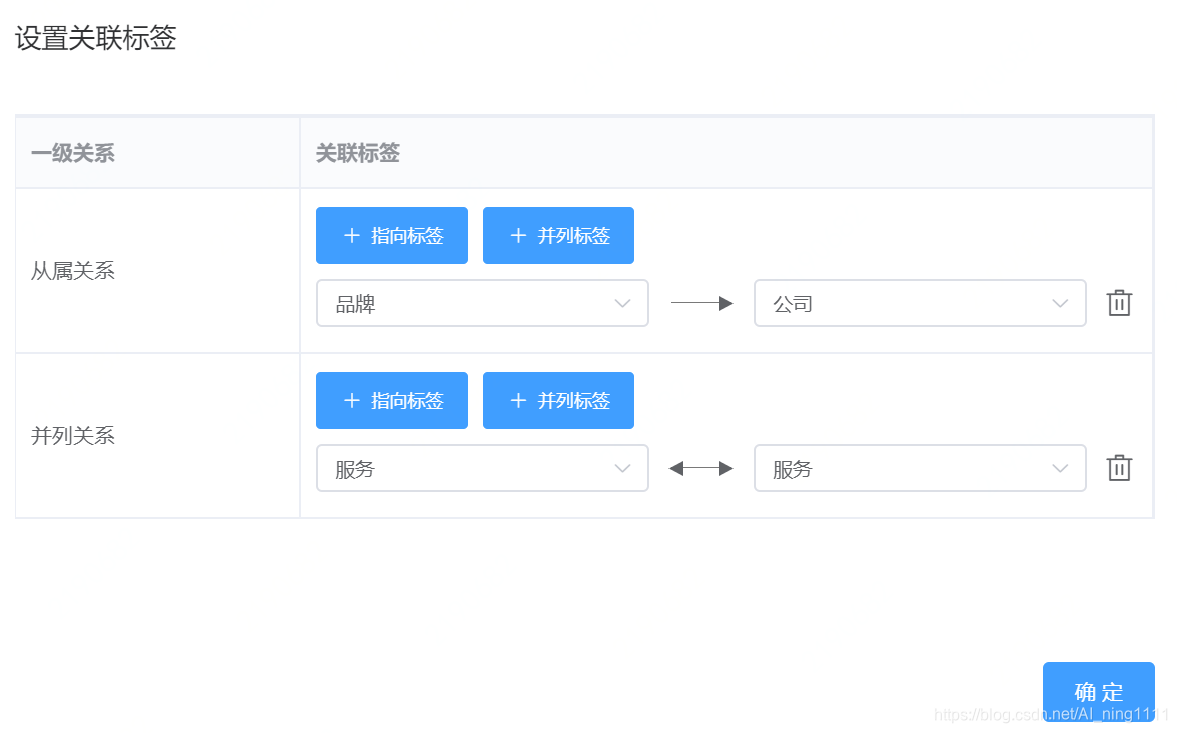
Task: Click the double-headed arrow between 服务 fields
Action: 701,468
